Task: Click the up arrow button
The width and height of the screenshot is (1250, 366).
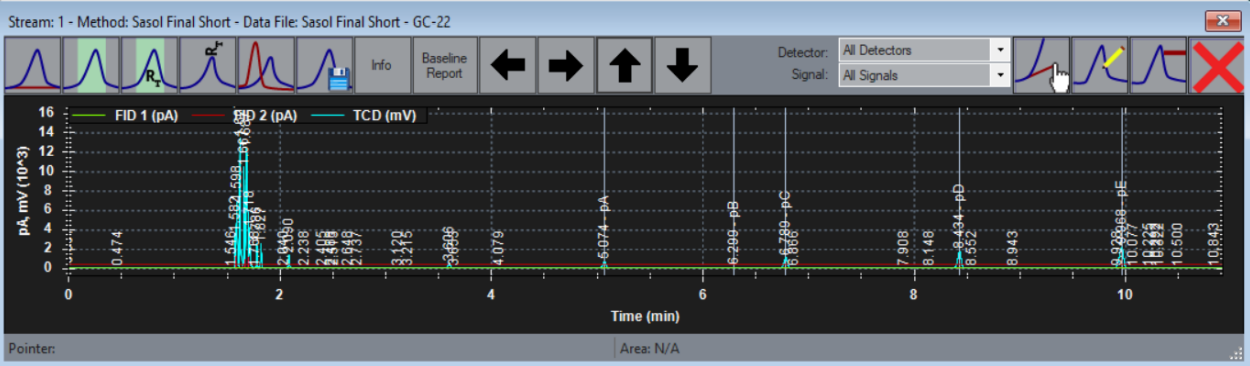Action: 624,66
